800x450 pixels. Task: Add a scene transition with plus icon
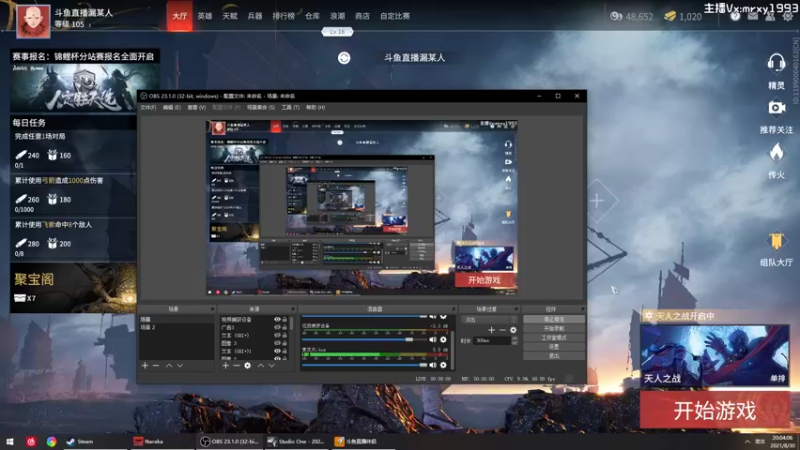[x=491, y=330]
